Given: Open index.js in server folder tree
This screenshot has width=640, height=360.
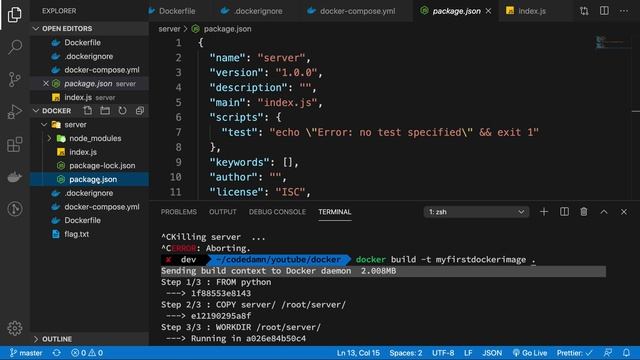Looking at the screenshot, I should tap(83, 152).
